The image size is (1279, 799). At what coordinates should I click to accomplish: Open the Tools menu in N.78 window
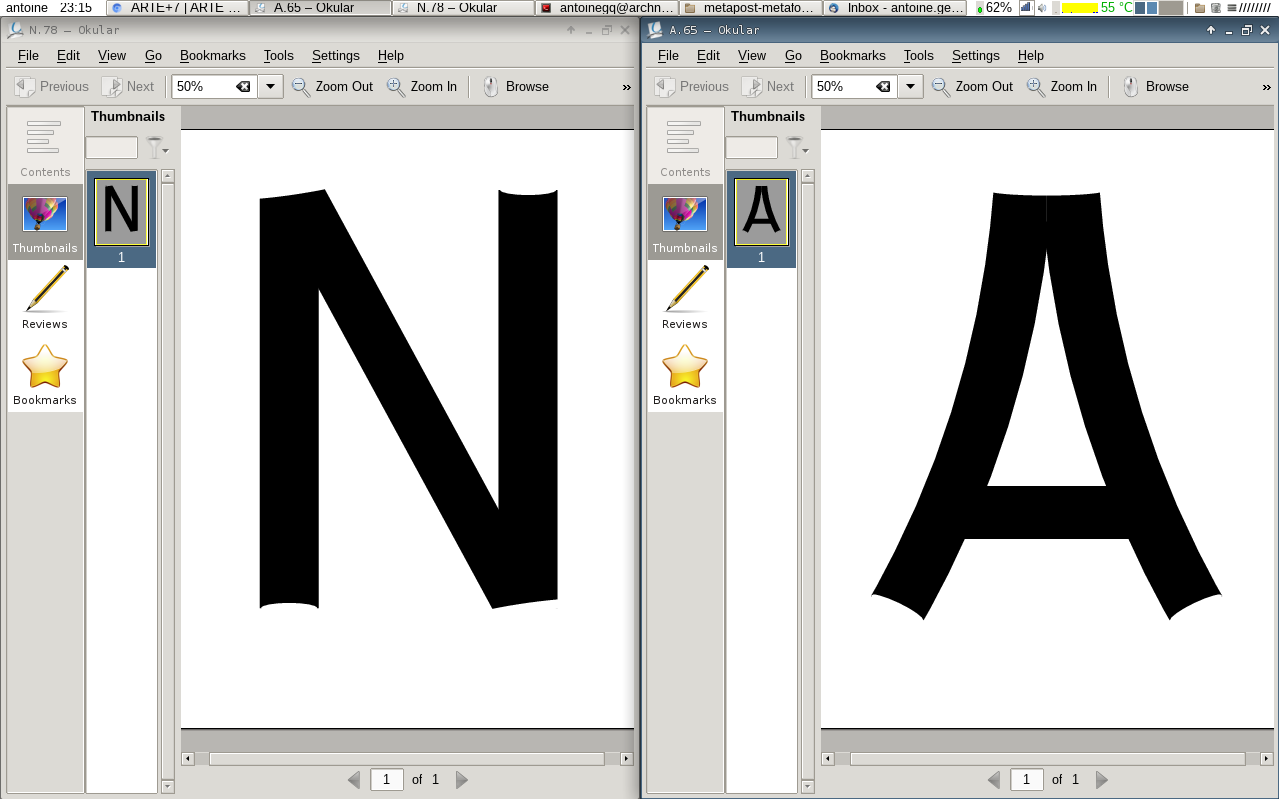pyautogui.click(x=278, y=55)
